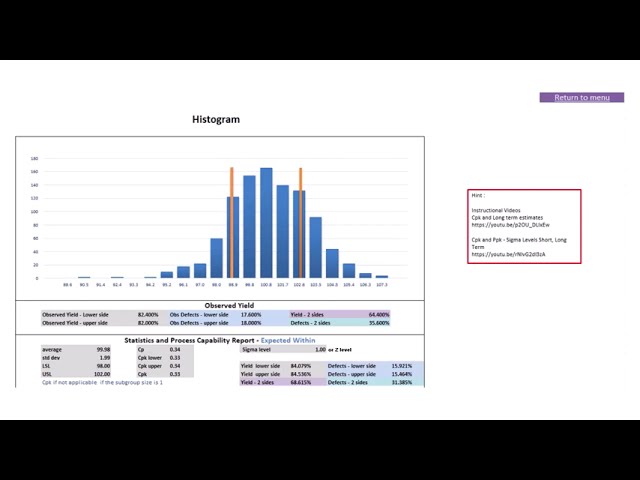Select the LSL value cell 98.00
The image size is (640, 480).
click(103, 366)
